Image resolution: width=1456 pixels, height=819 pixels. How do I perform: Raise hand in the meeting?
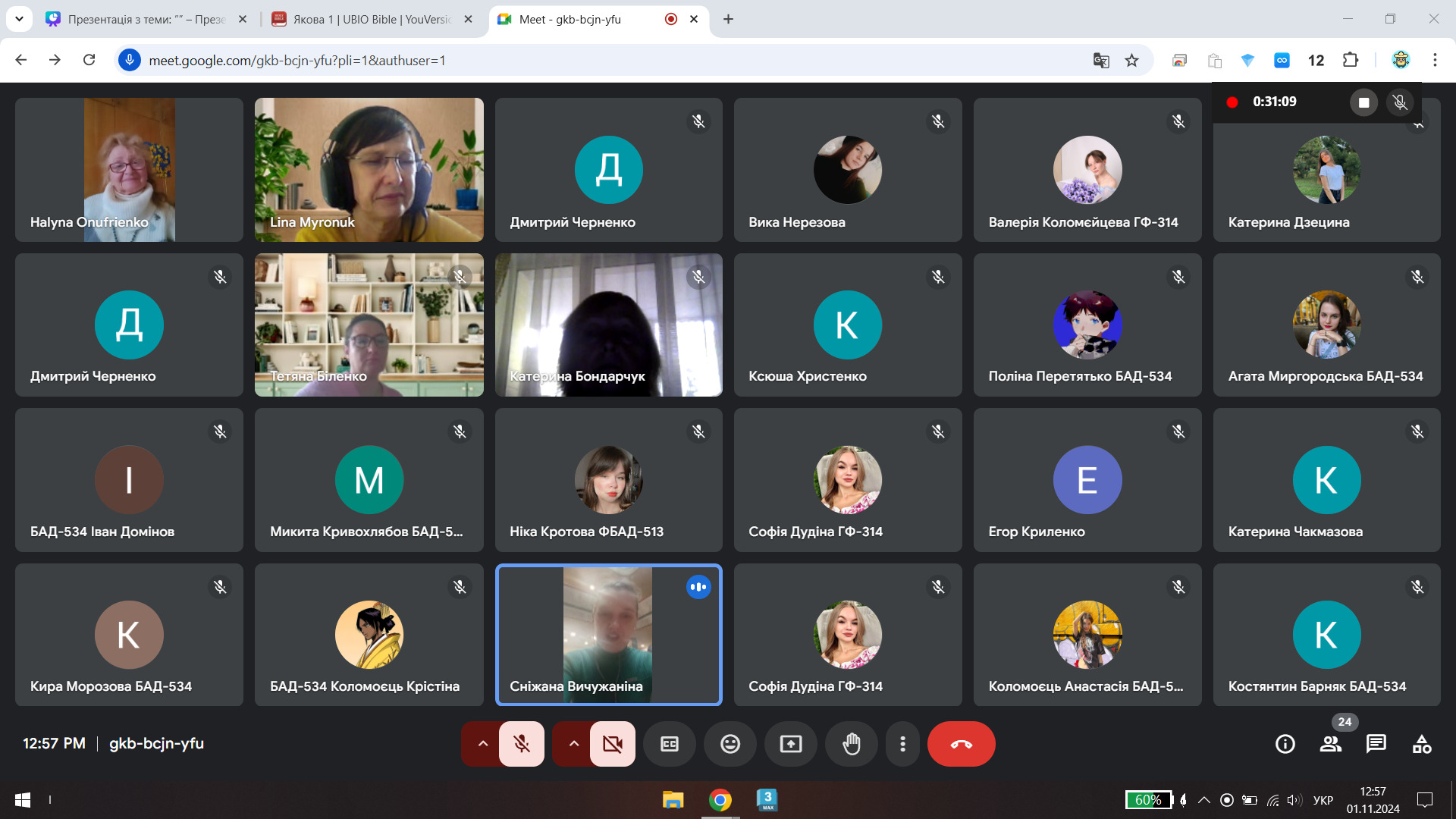point(852,744)
